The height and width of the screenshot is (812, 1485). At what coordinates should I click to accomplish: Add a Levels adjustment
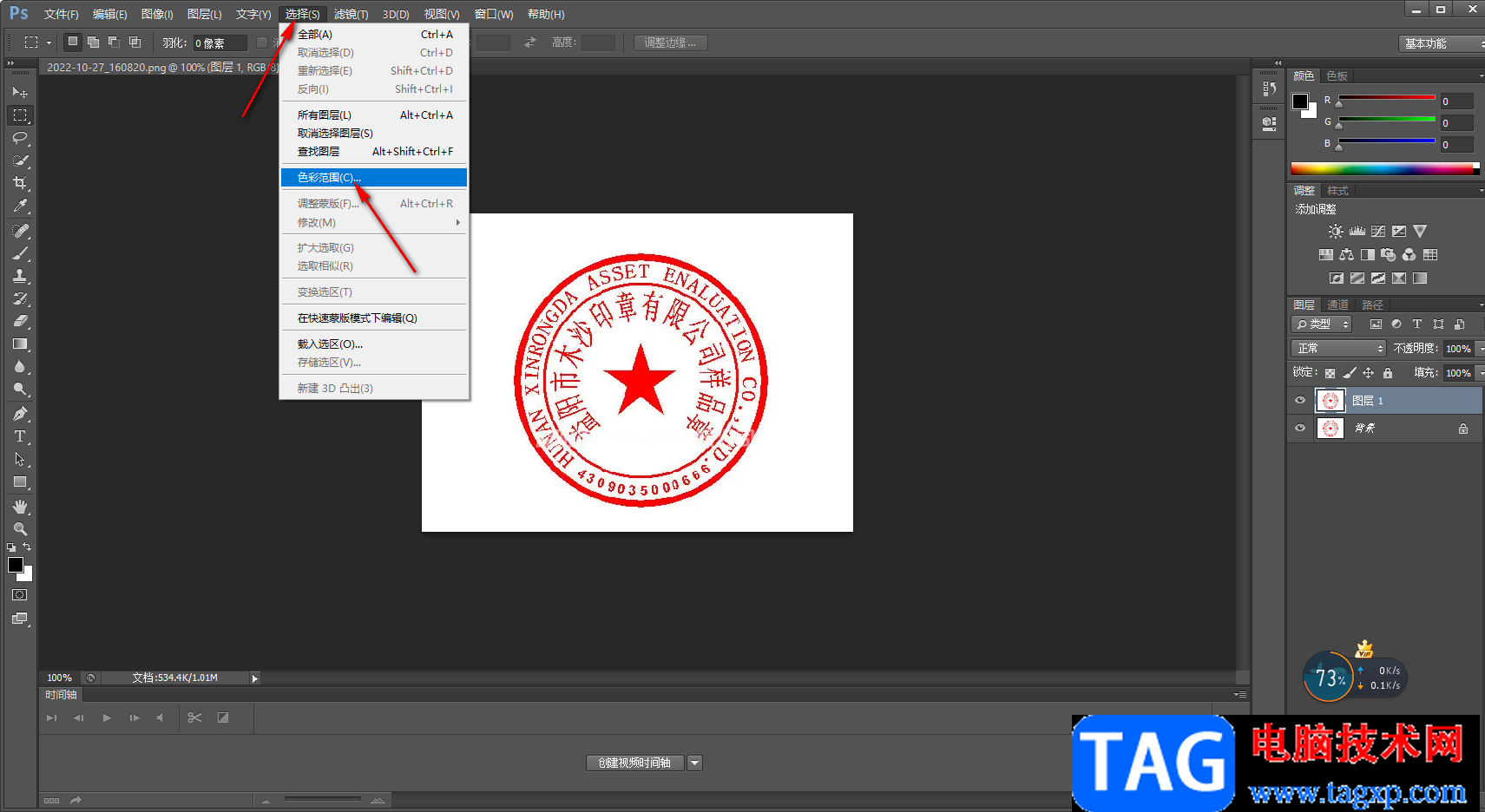[1357, 232]
